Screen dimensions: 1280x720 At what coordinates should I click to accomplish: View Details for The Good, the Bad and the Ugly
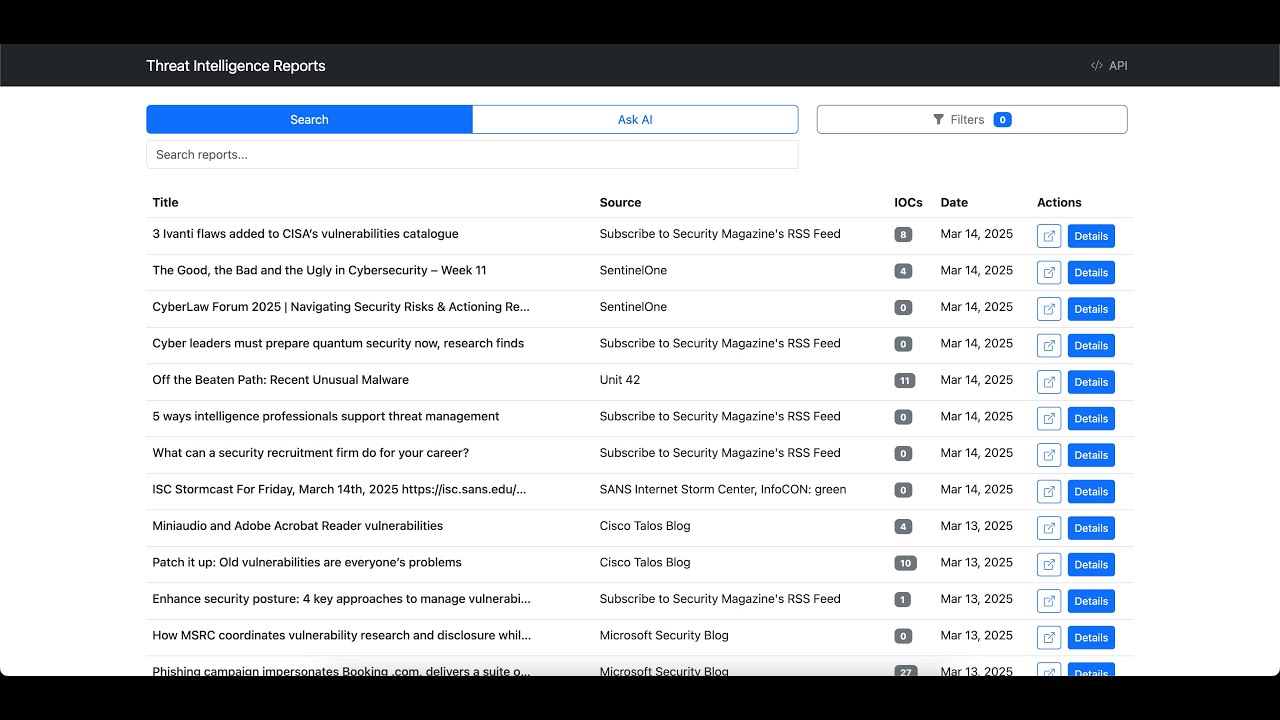[x=1091, y=273]
